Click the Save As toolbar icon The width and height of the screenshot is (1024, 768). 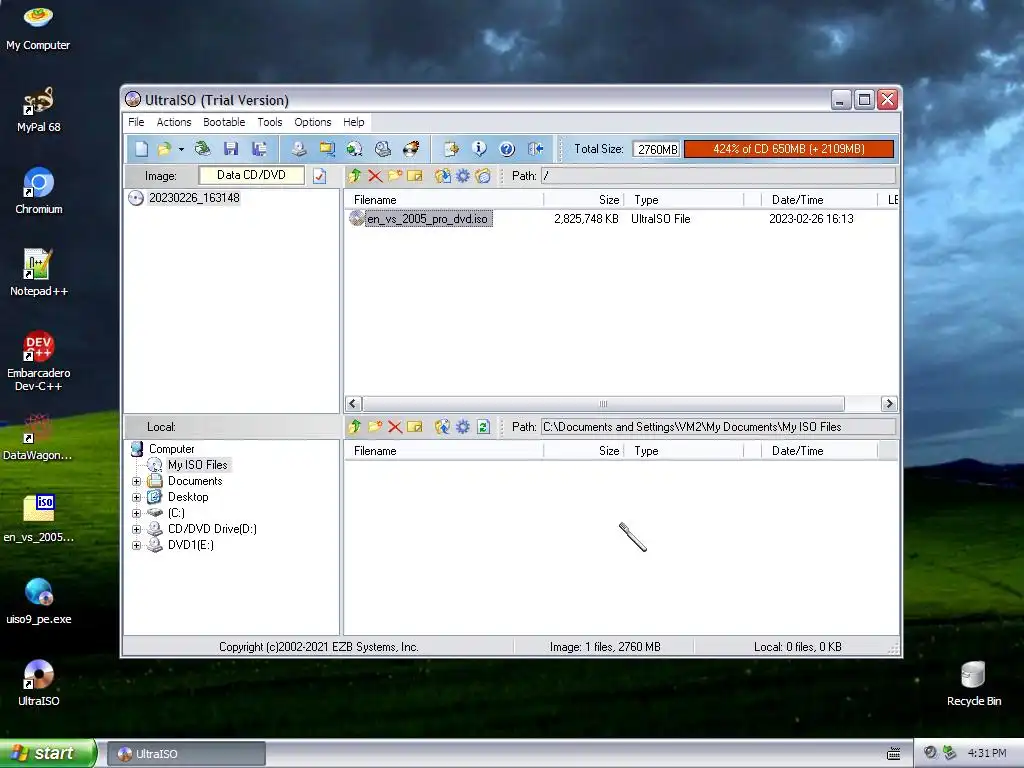259,149
